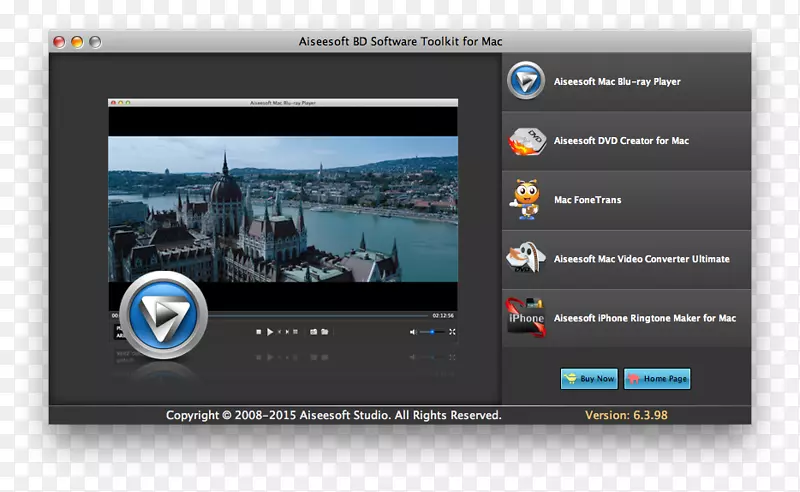Click the Aiseesoft Mac Blu-ray Player icon
The image size is (800, 492).
(525, 81)
